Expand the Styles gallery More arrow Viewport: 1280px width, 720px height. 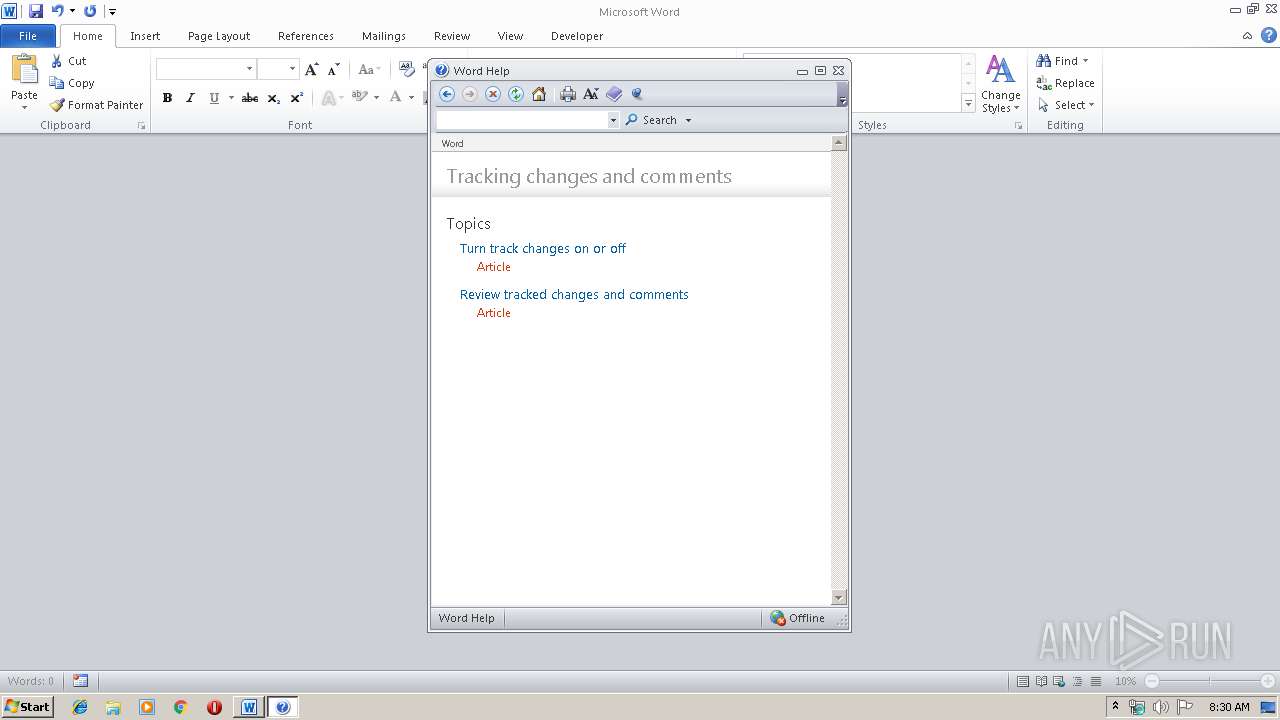click(968, 103)
